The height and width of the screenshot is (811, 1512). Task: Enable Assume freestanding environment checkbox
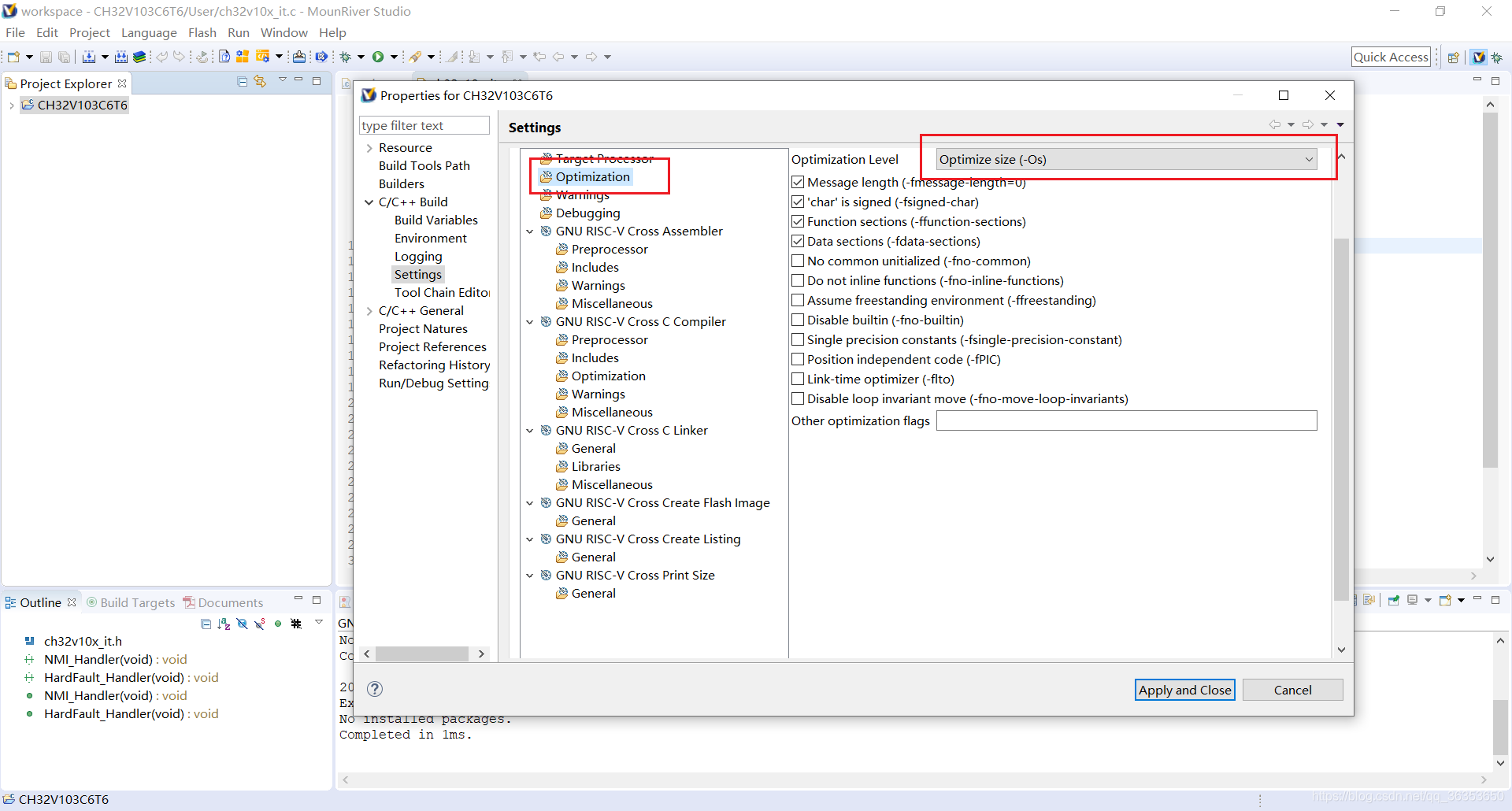[798, 300]
